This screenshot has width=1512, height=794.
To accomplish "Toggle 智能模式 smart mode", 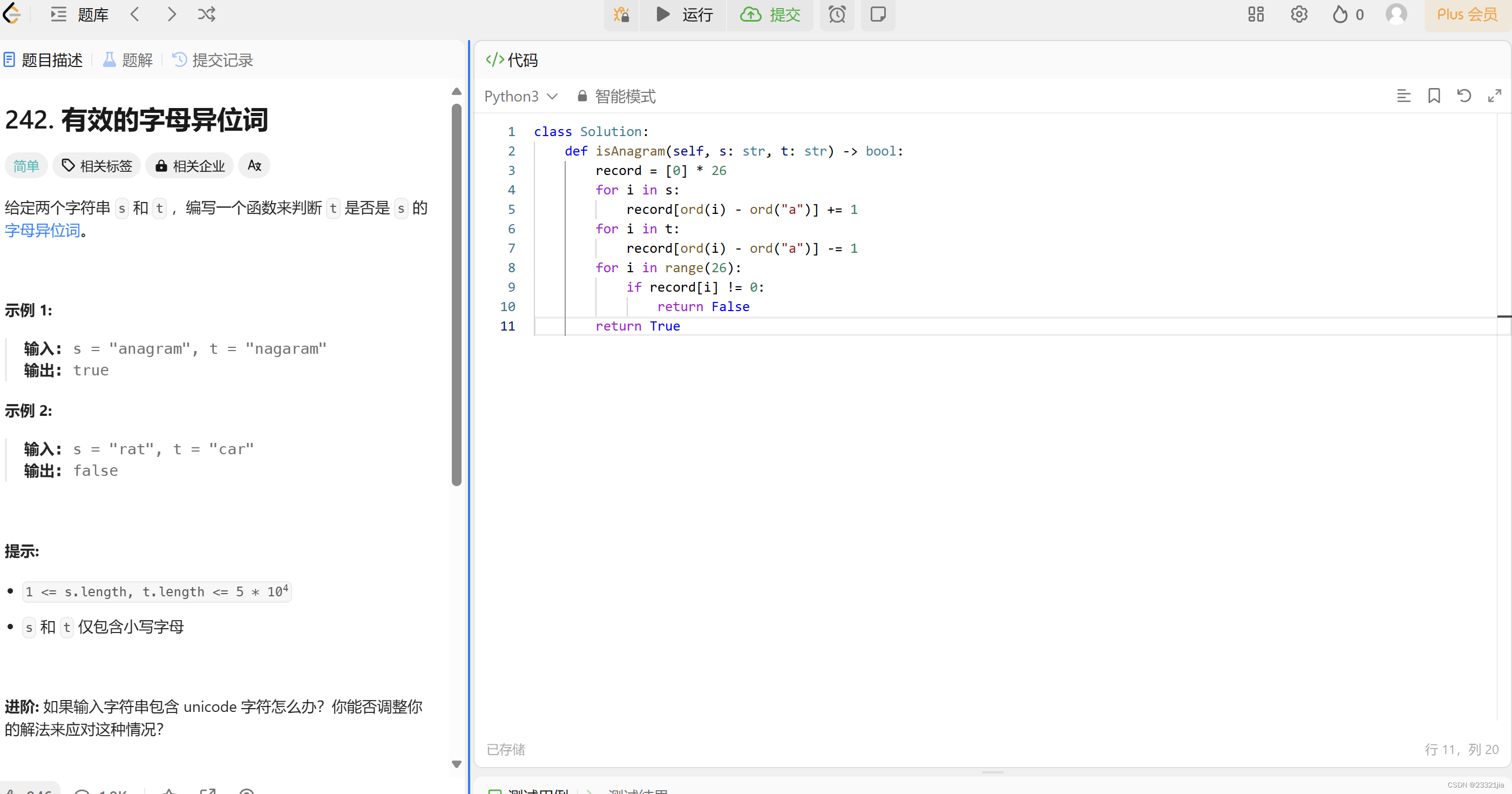I will coord(616,96).
